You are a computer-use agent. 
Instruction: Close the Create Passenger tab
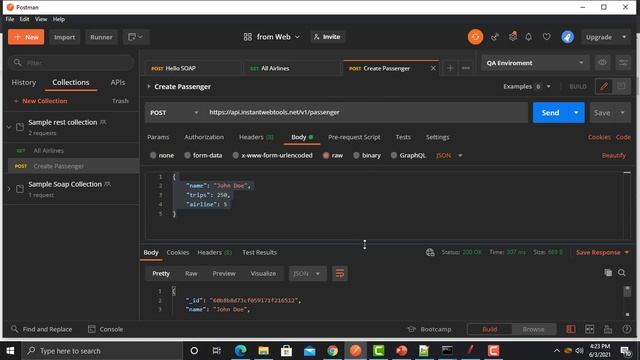pyautogui.click(x=433, y=68)
